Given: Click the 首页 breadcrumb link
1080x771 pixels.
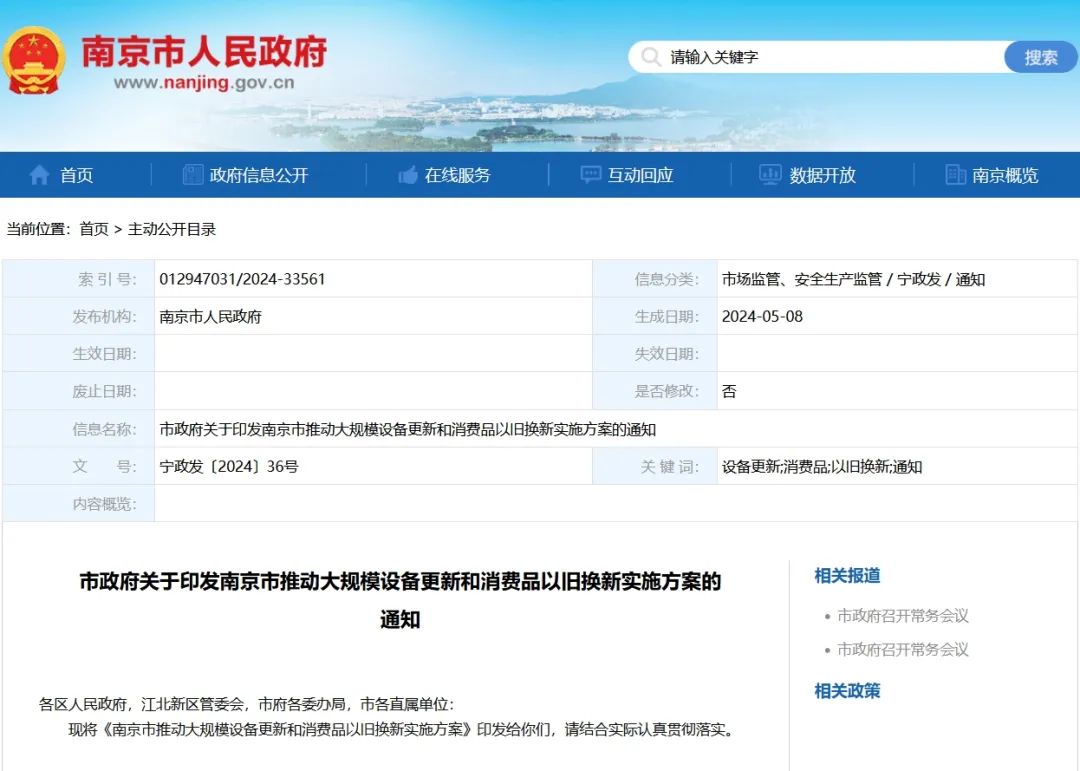Looking at the screenshot, I should coord(94,229).
